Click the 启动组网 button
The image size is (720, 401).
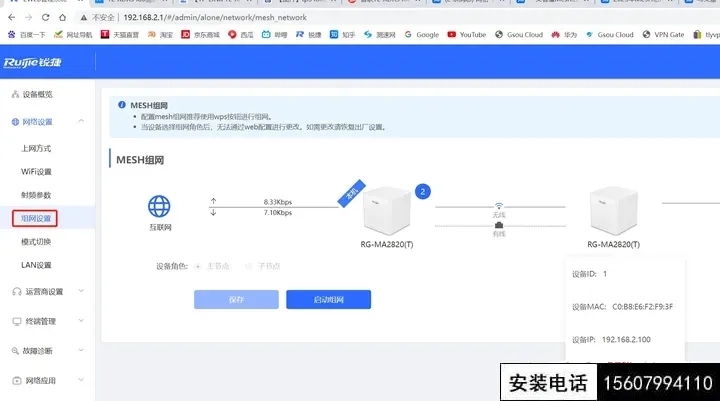pyautogui.click(x=328, y=299)
